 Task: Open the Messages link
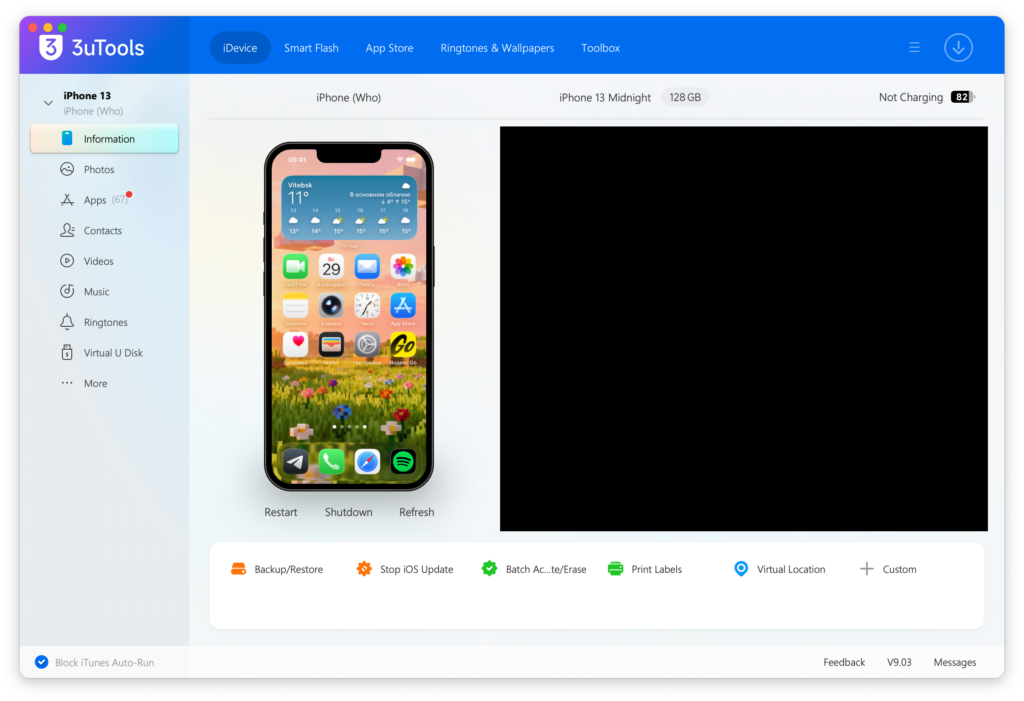955,662
